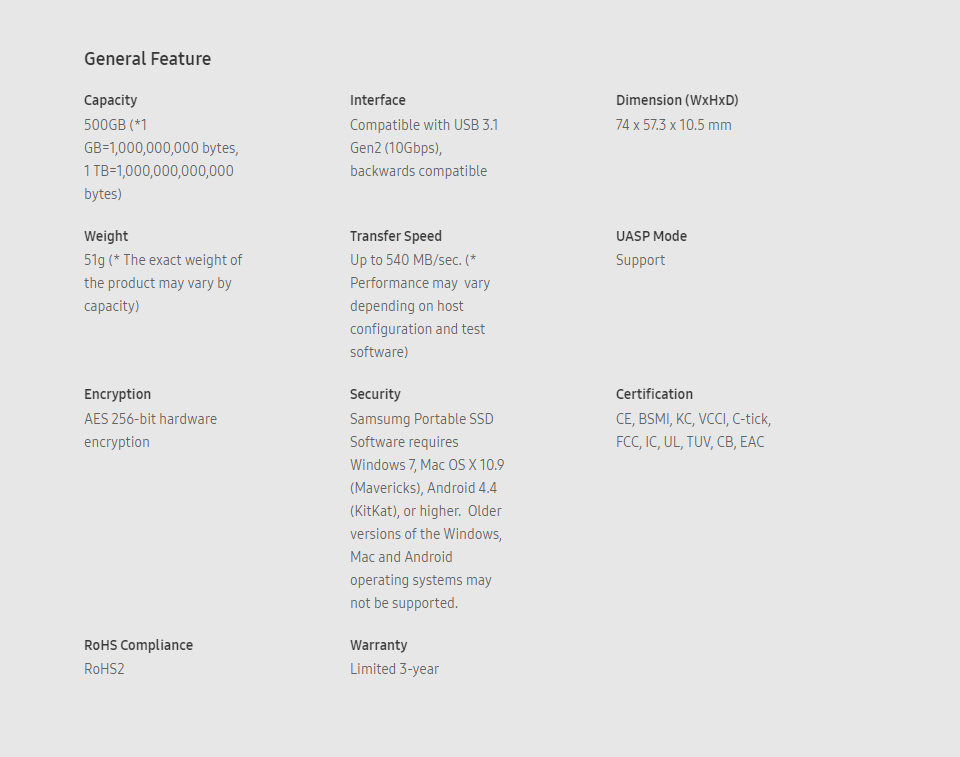Click the 500GB capacity description text

coord(162,159)
